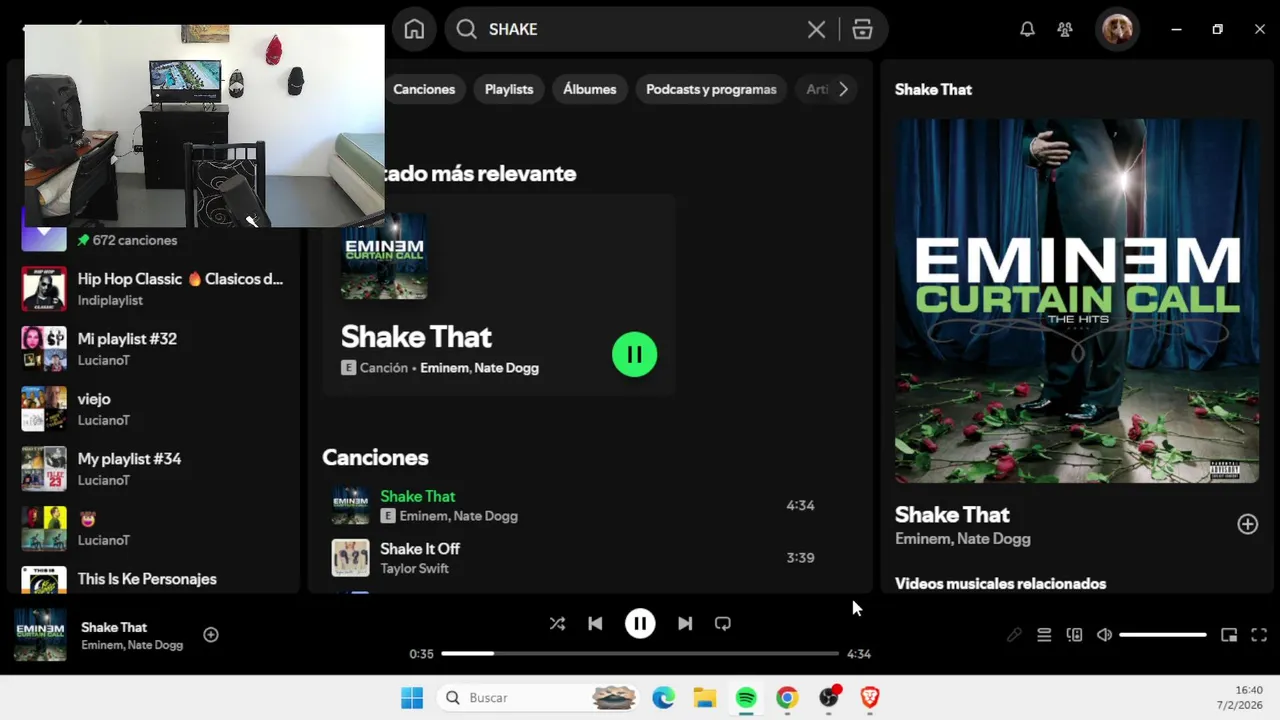The width and height of the screenshot is (1280, 720).
Task: Skip to next track
Action: [x=685, y=623]
